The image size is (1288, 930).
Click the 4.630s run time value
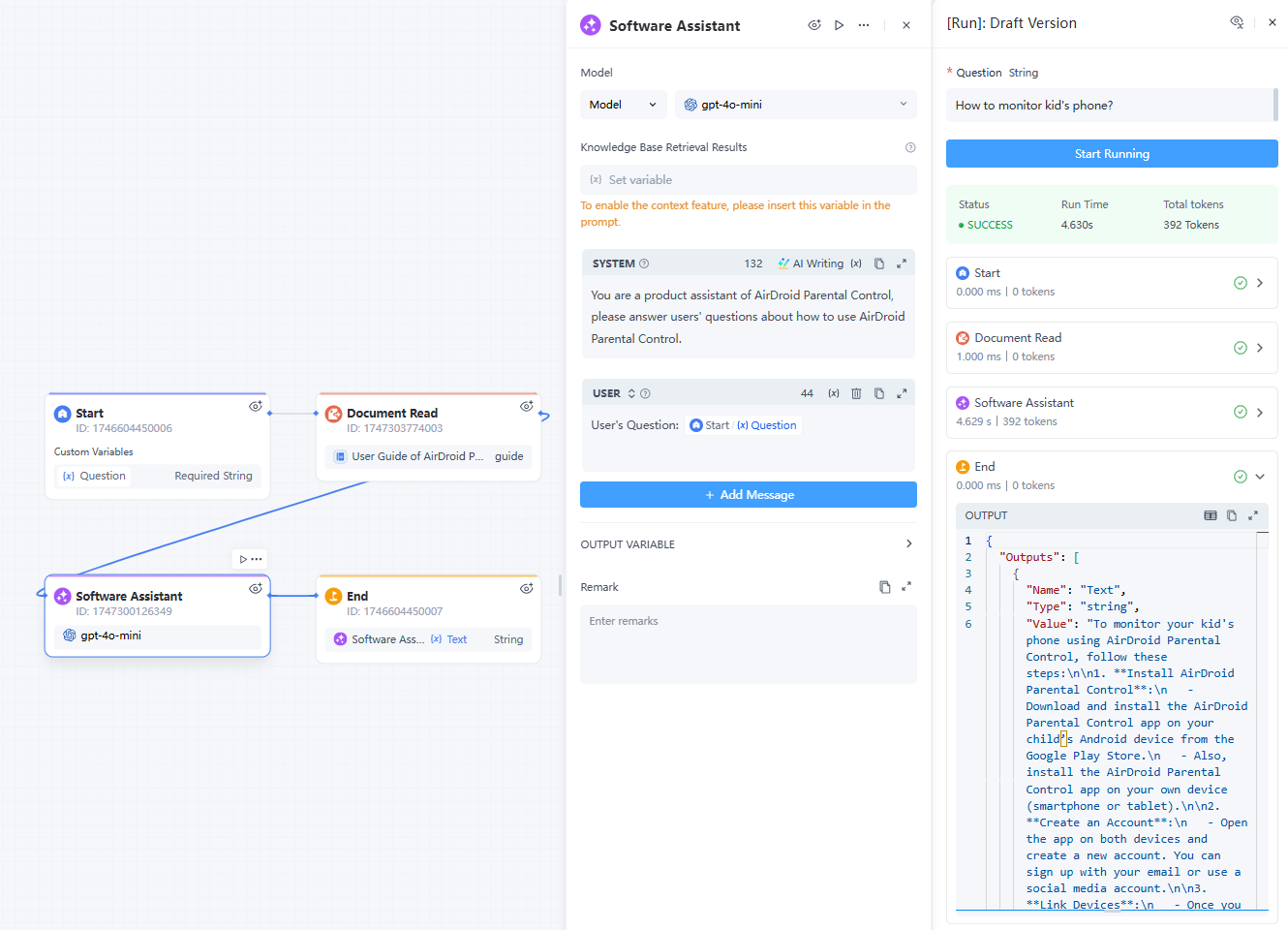[x=1077, y=225]
